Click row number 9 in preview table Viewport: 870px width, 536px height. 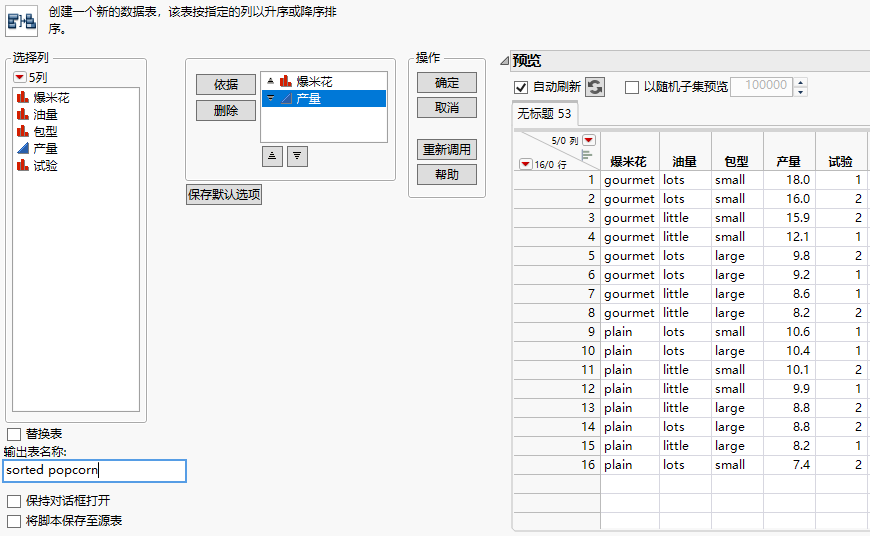pos(591,332)
